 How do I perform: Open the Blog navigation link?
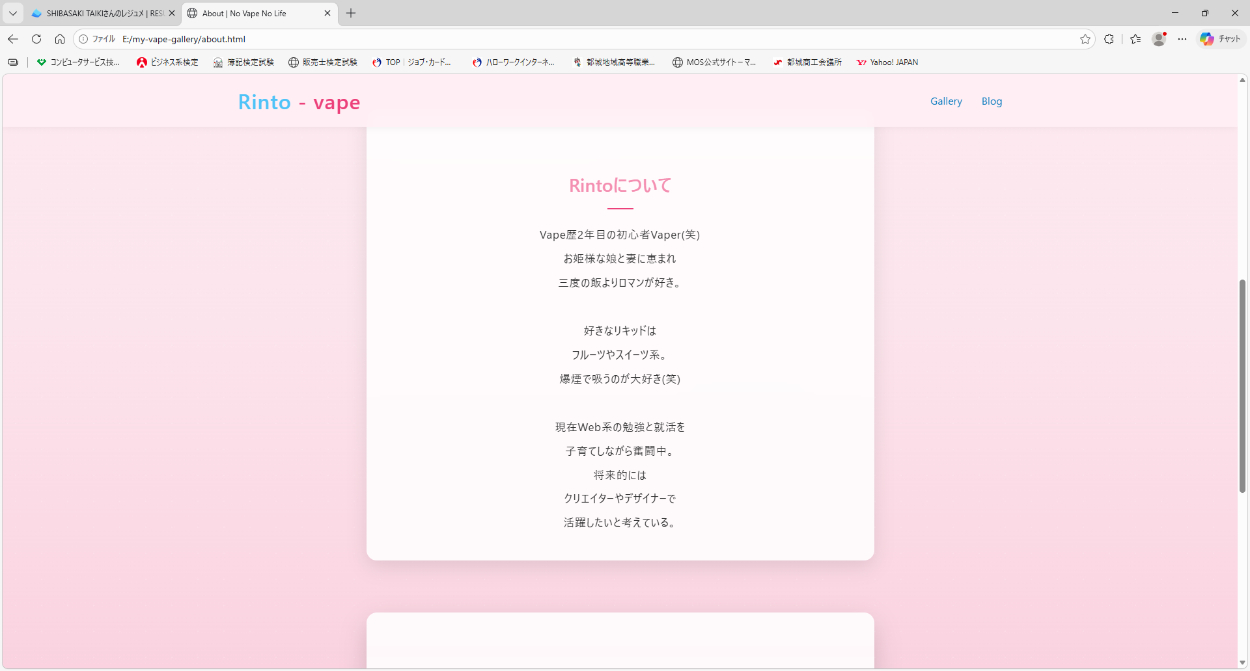tap(991, 101)
